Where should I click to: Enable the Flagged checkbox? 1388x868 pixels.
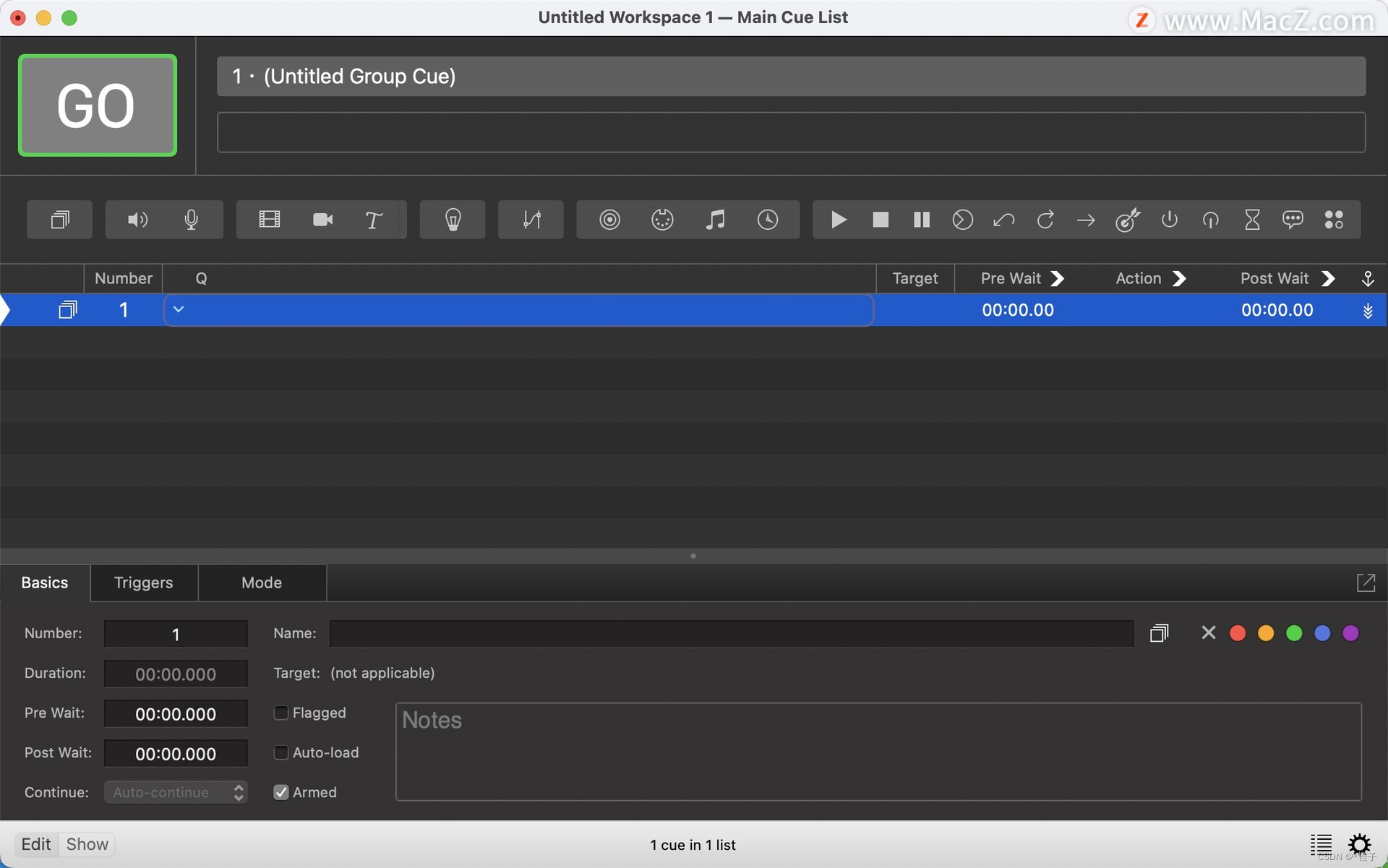(x=280, y=713)
